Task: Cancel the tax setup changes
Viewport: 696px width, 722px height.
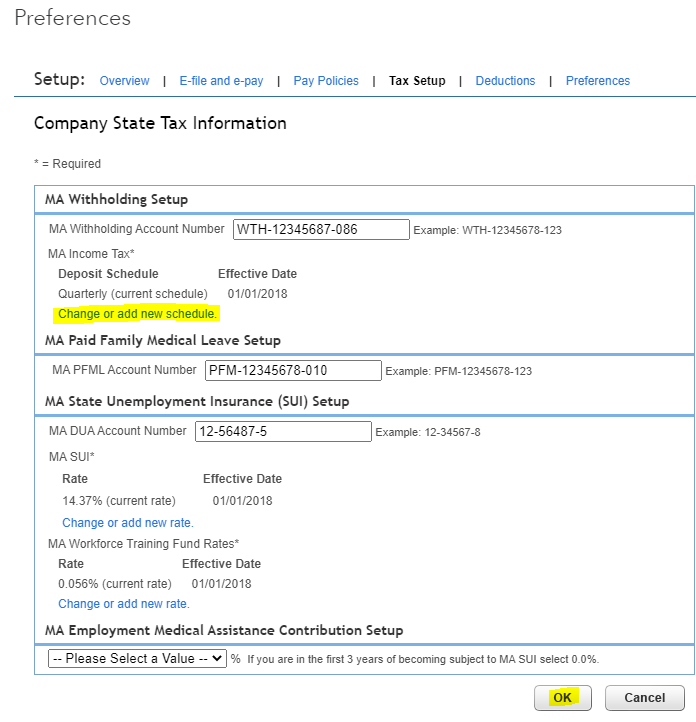Action: coord(644,698)
